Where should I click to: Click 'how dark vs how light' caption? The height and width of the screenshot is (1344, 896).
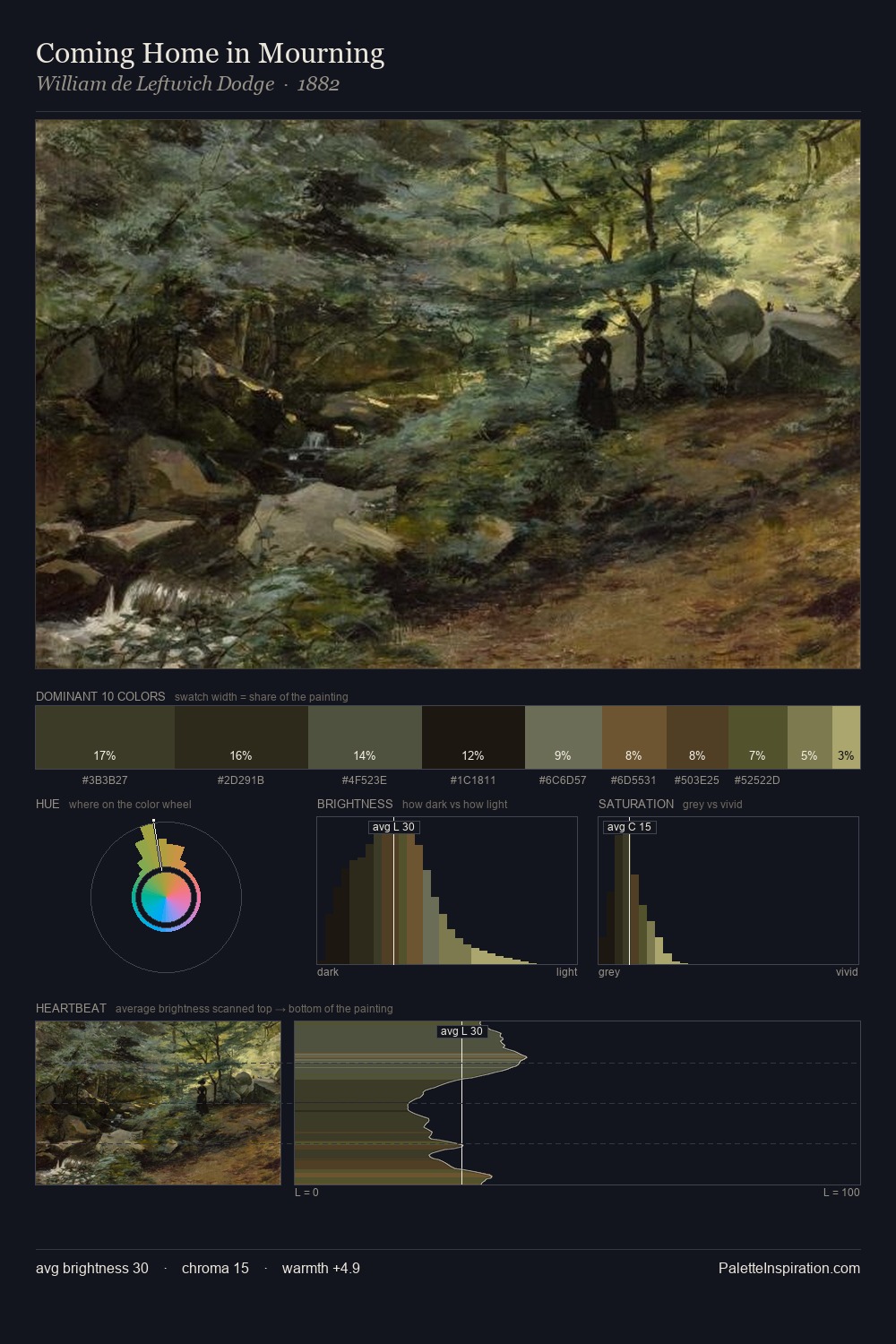tap(455, 805)
